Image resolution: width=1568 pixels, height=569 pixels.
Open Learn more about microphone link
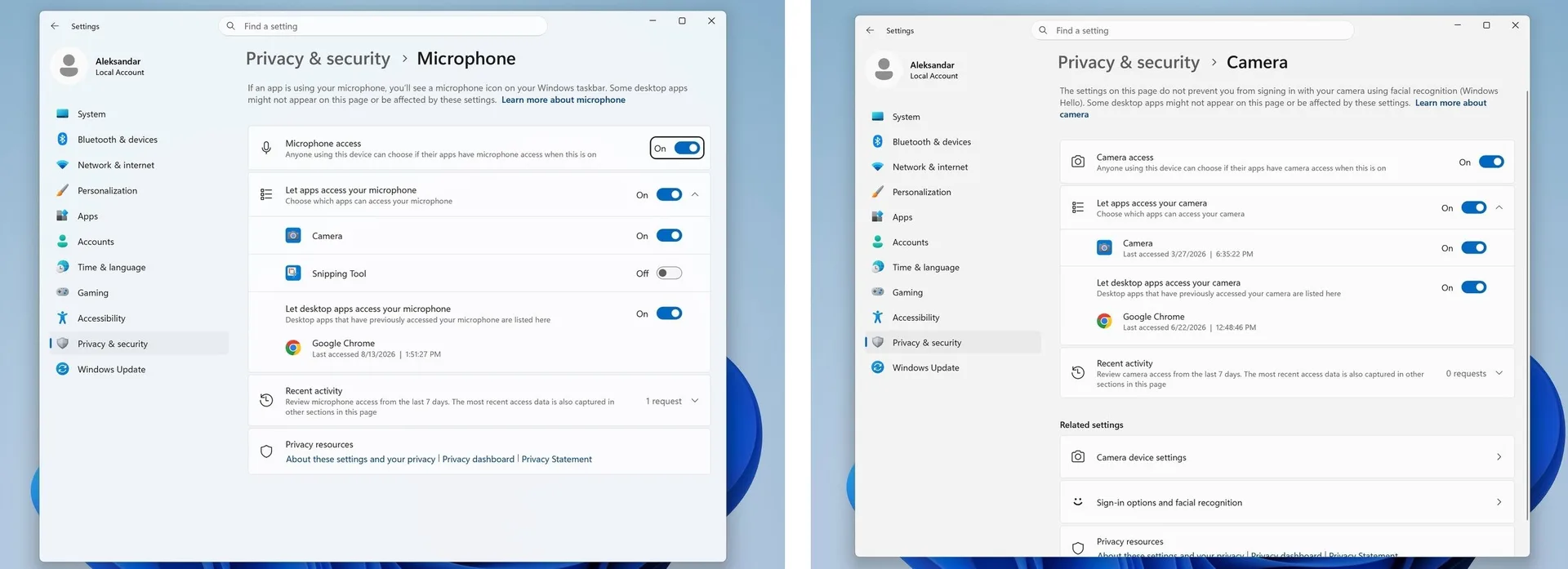click(563, 100)
